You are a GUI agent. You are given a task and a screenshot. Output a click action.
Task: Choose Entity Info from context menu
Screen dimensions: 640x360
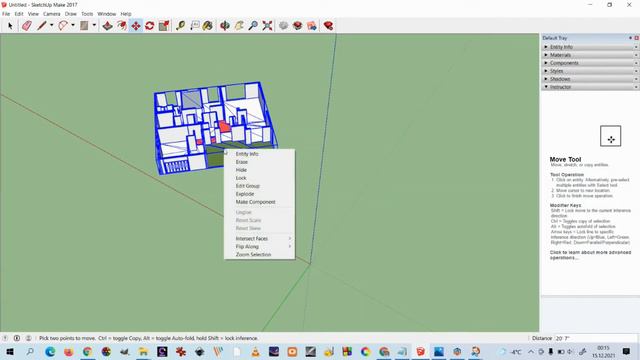(260, 154)
